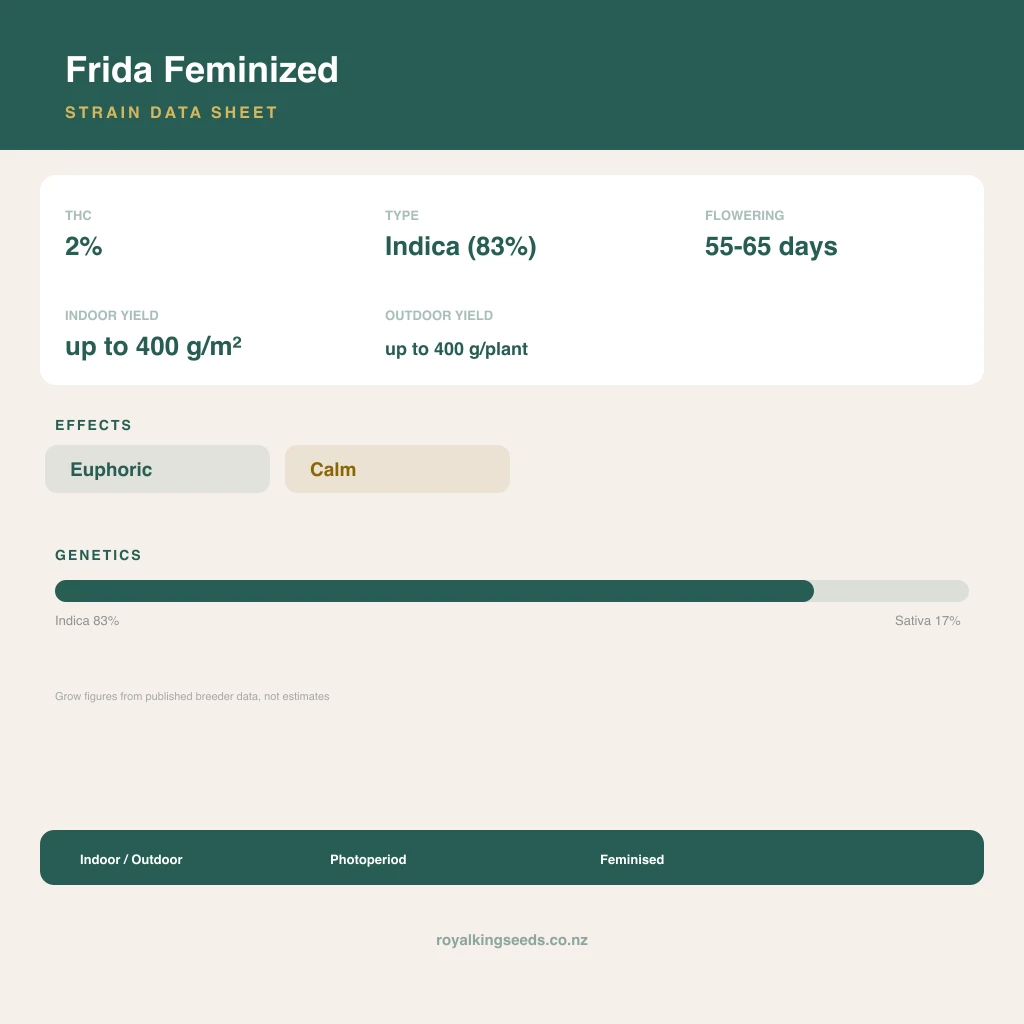Screen dimensions: 1024x1024
Task: Select the indoor yield up to 400 g/m² text
Action: 153,346
